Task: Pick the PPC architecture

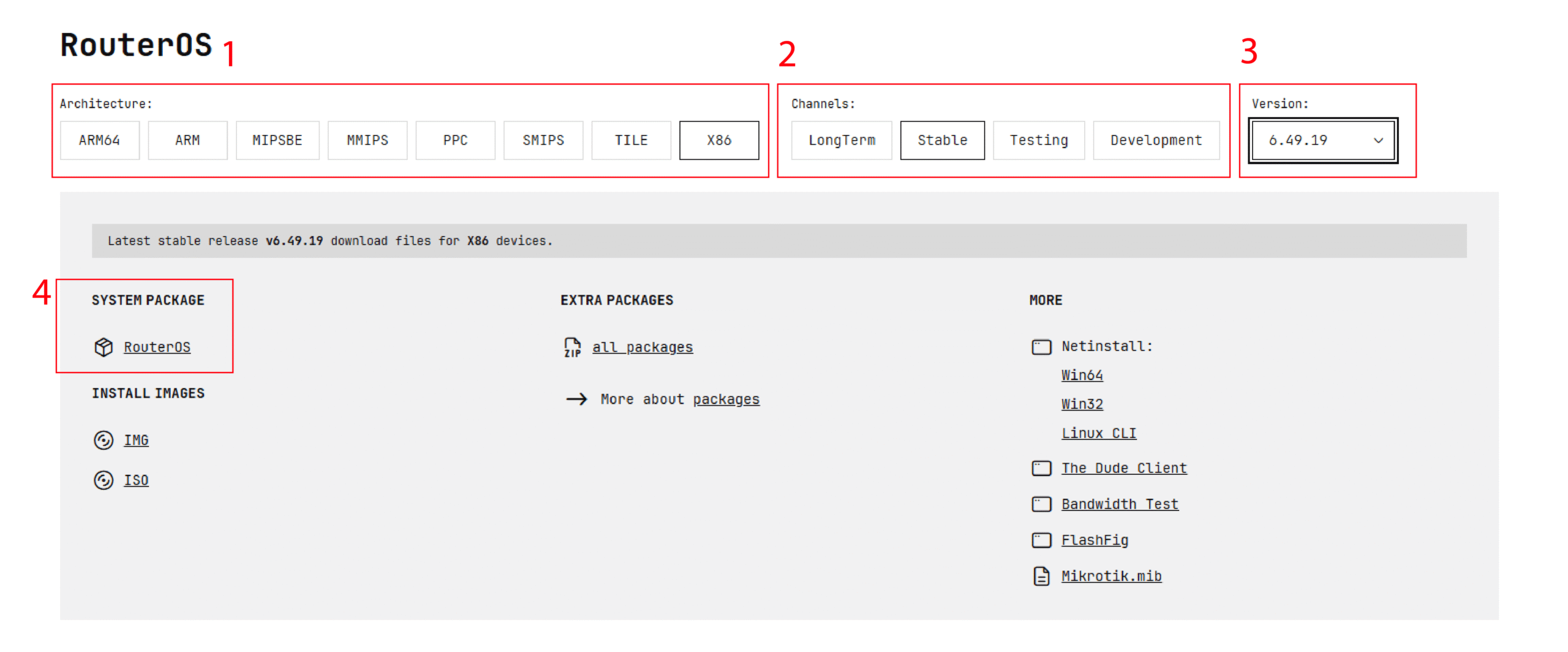Action: (455, 140)
